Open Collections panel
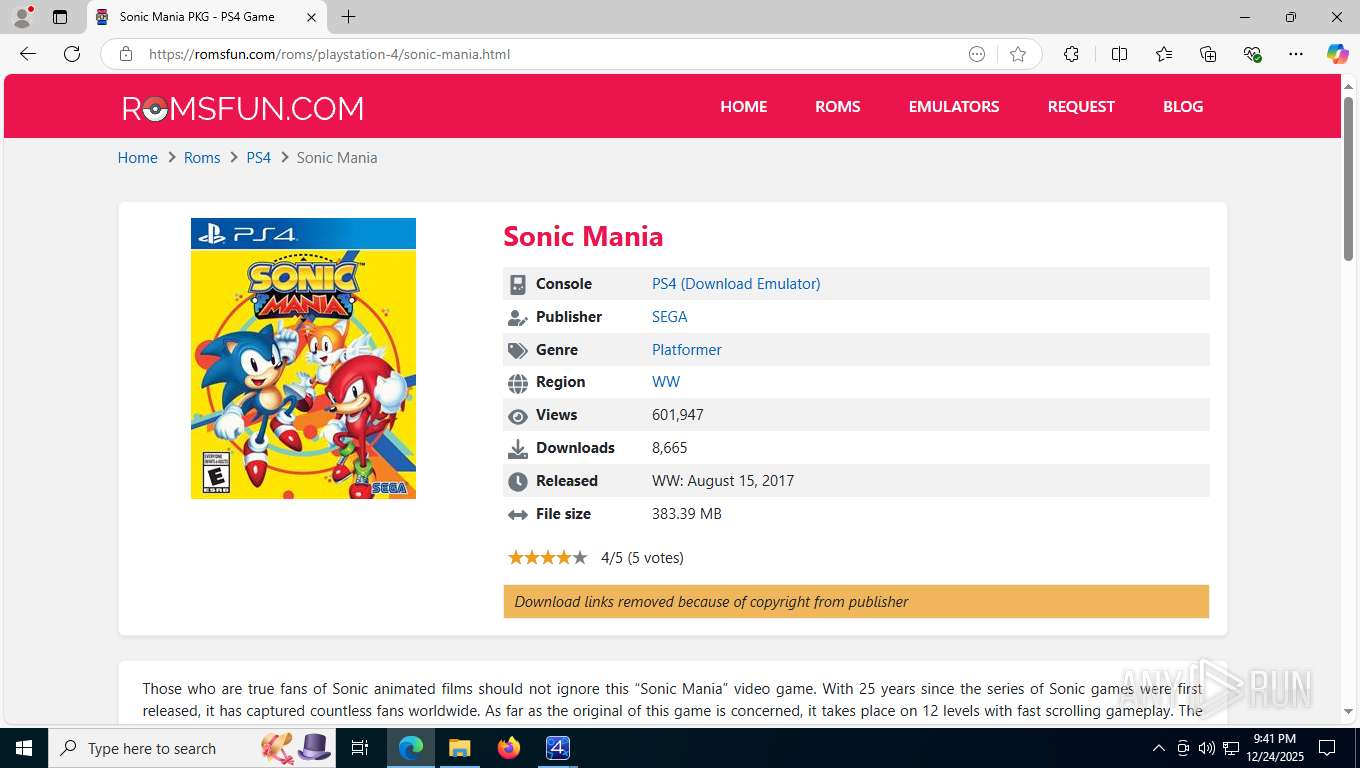Image resolution: width=1360 pixels, height=768 pixels. click(1208, 54)
